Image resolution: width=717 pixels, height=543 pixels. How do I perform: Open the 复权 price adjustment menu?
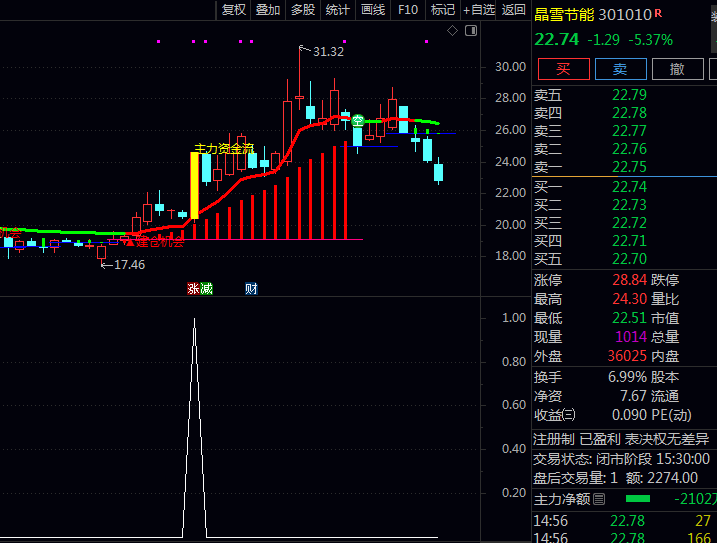[x=234, y=10]
